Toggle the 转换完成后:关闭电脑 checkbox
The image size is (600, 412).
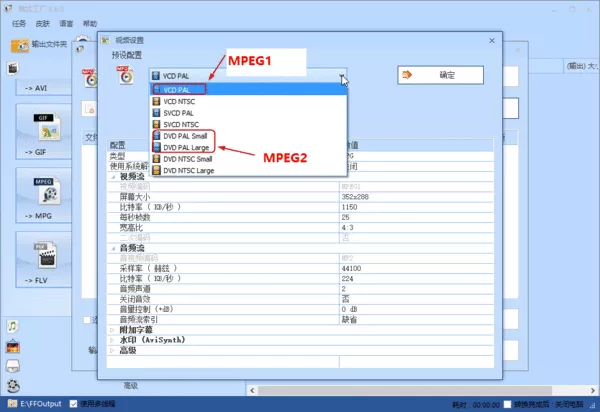pos(507,404)
